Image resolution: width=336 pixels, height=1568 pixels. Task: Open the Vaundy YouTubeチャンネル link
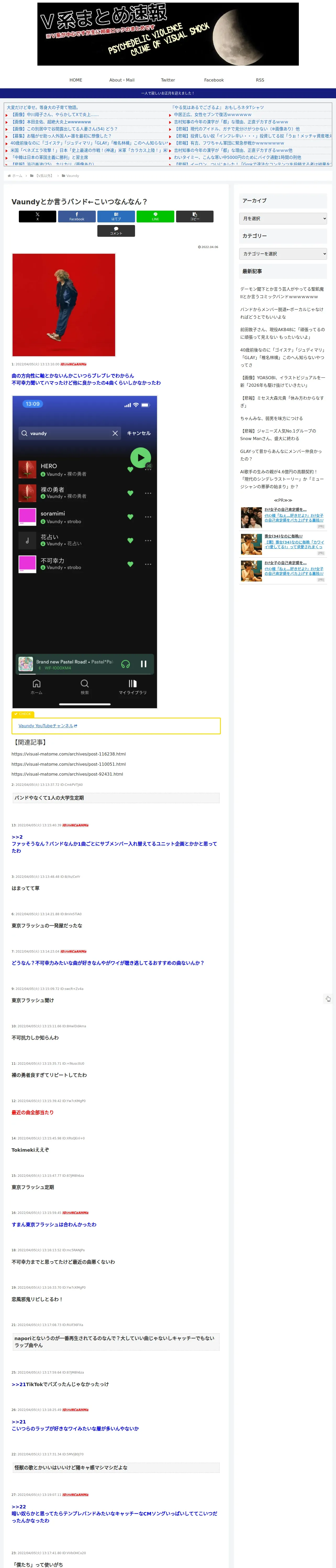tap(48, 725)
